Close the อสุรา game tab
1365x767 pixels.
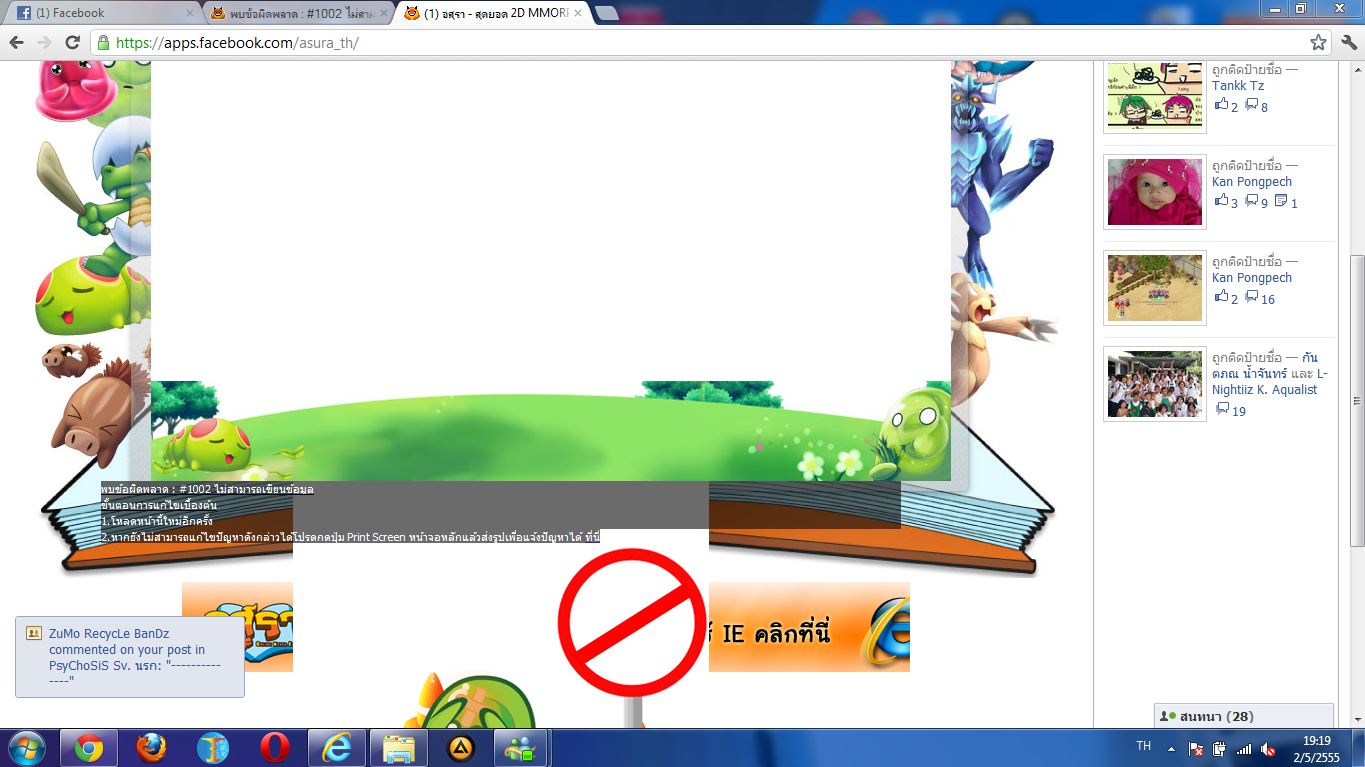coord(577,13)
